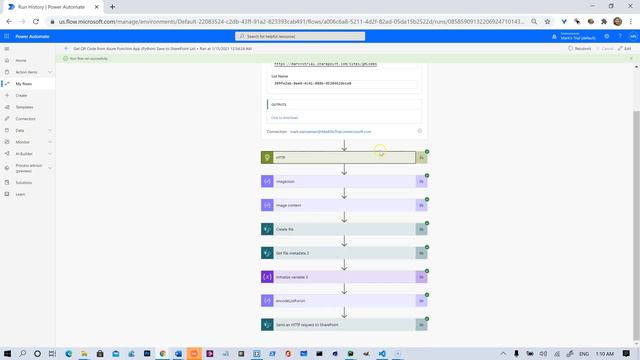
Task: Click the Monitor sidebar icon
Action: pos(7,142)
